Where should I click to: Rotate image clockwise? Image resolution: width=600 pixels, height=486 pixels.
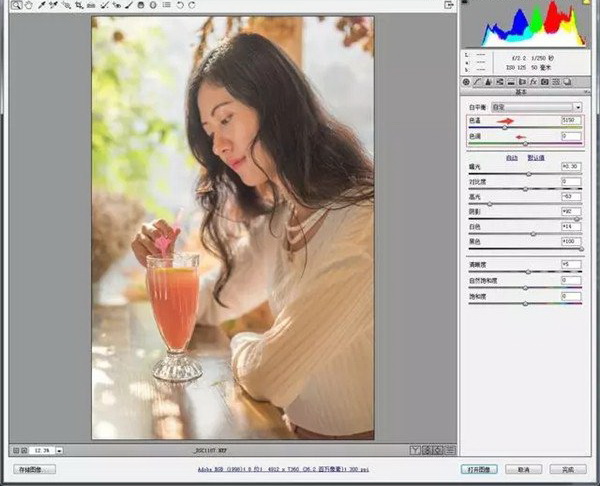pyautogui.click(x=191, y=6)
